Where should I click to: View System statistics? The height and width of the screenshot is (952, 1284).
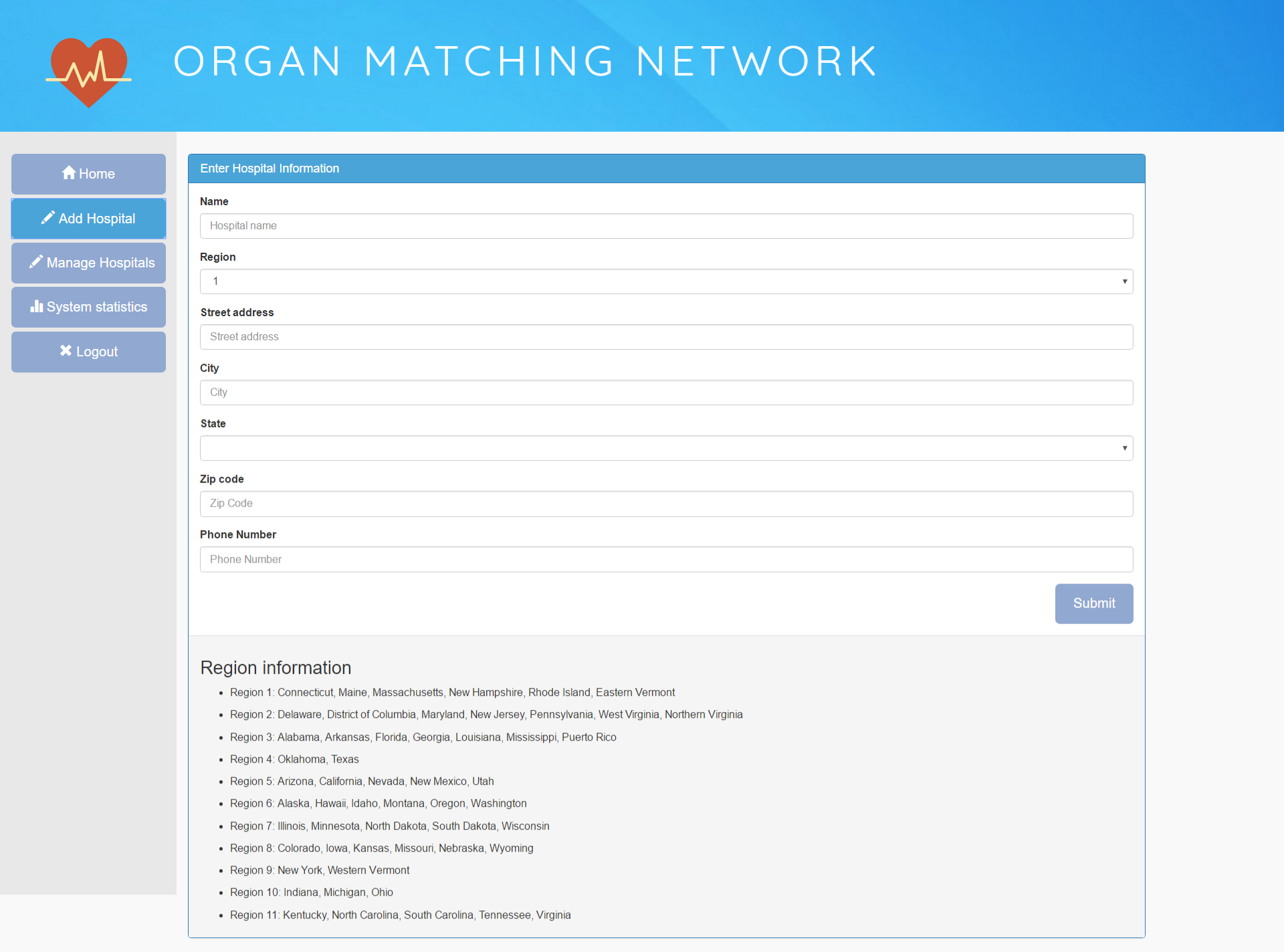[88, 307]
